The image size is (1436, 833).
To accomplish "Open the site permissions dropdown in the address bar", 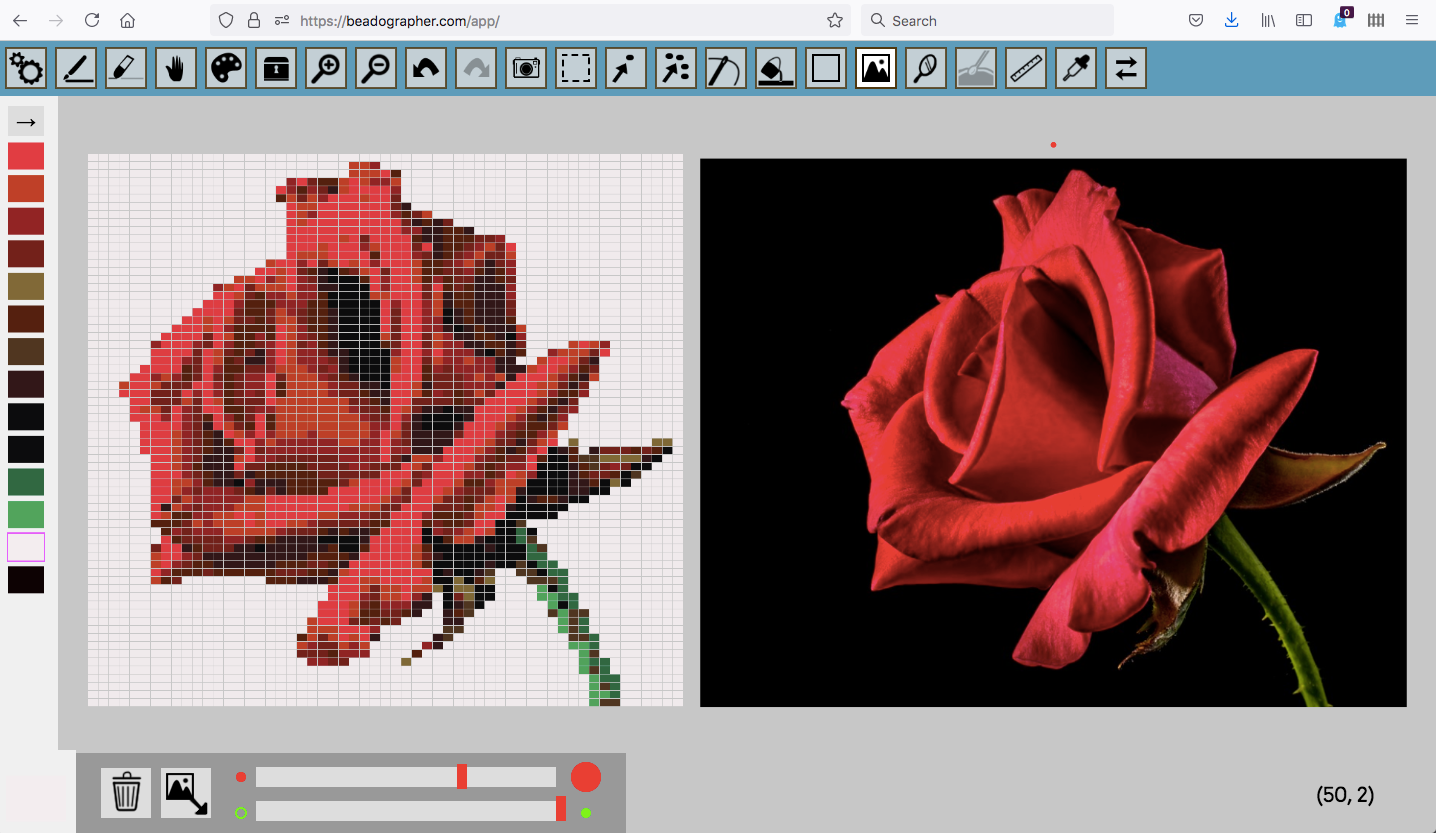I will 281,20.
